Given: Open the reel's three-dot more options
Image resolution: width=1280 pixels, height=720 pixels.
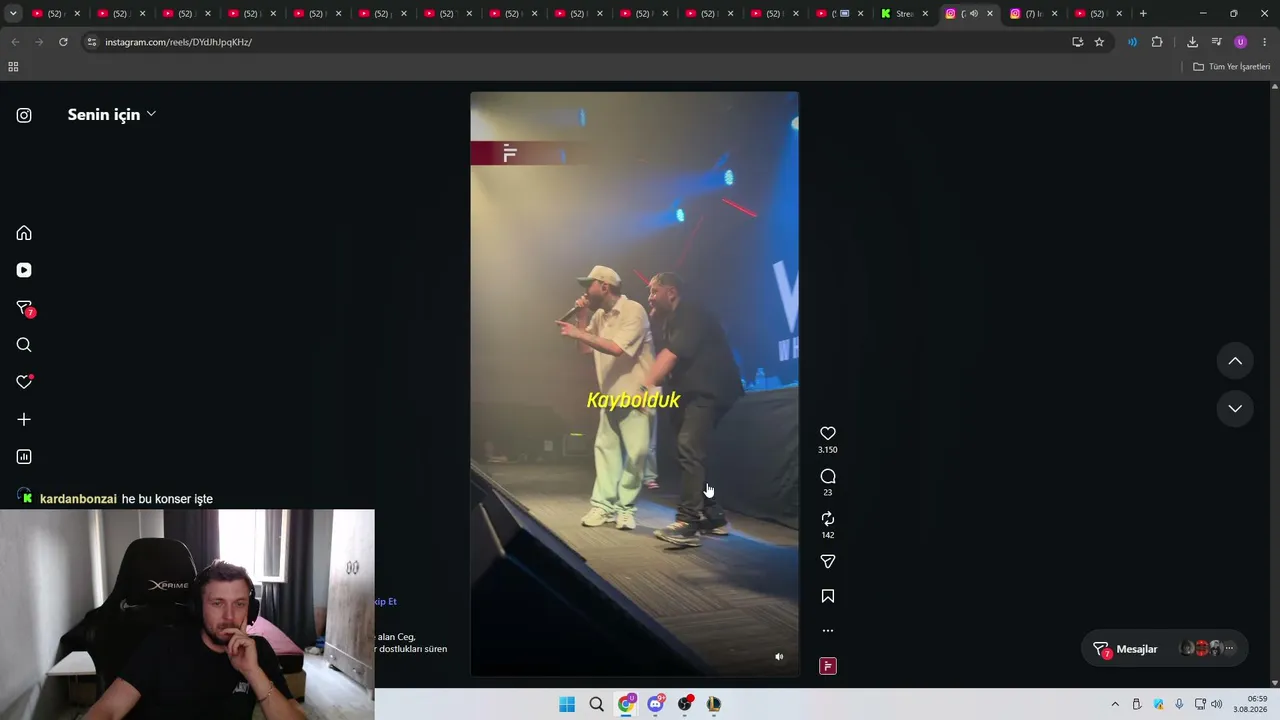Looking at the screenshot, I should click(x=828, y=631).
